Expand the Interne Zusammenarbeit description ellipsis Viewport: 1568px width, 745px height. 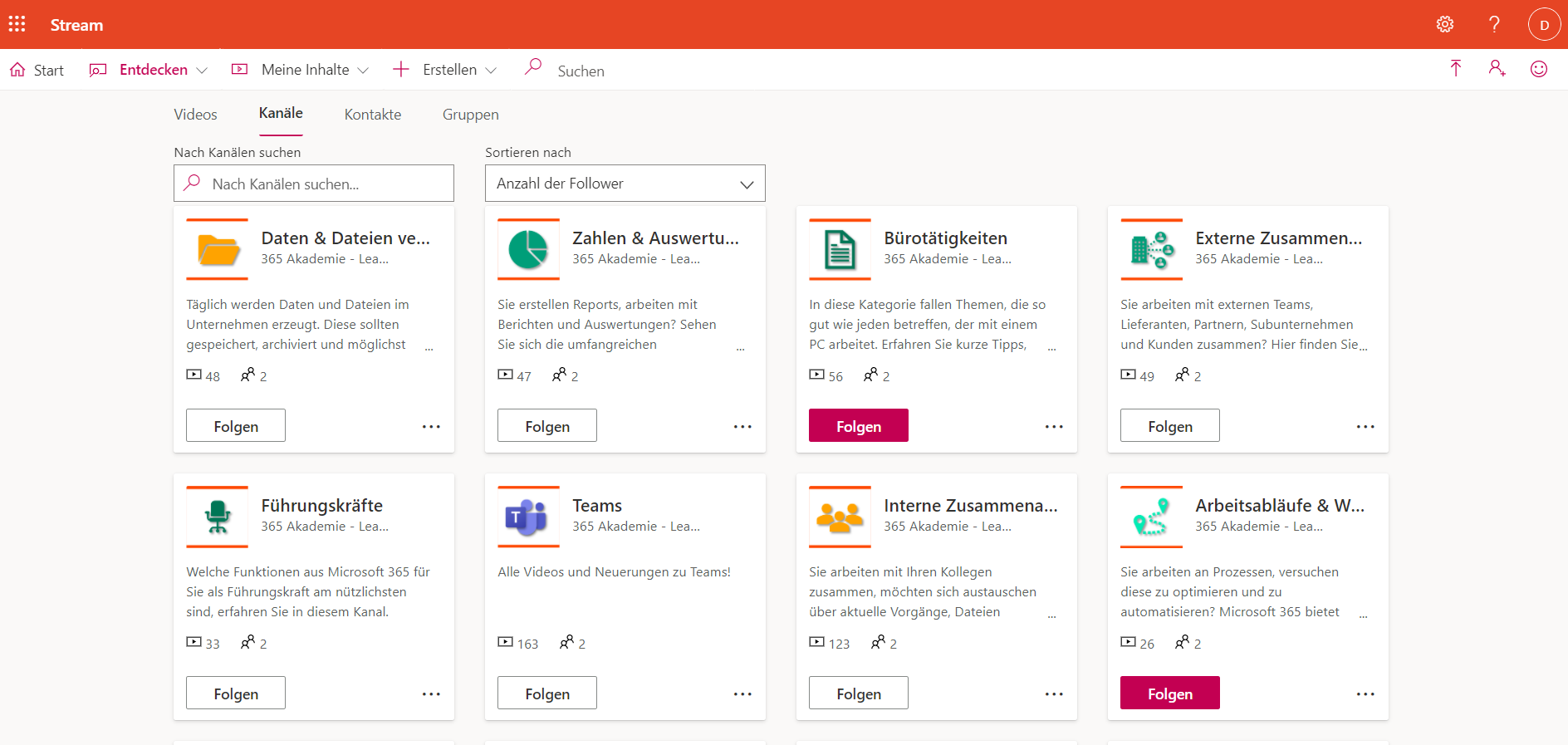[1051, 615]
